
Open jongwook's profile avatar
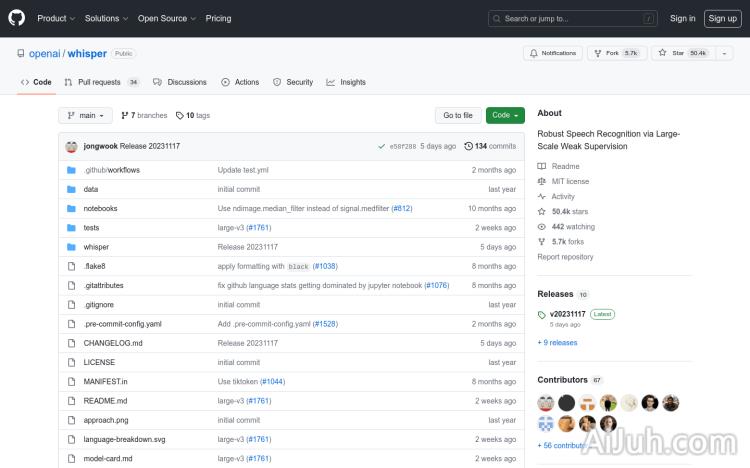click(x=72, y=146)
